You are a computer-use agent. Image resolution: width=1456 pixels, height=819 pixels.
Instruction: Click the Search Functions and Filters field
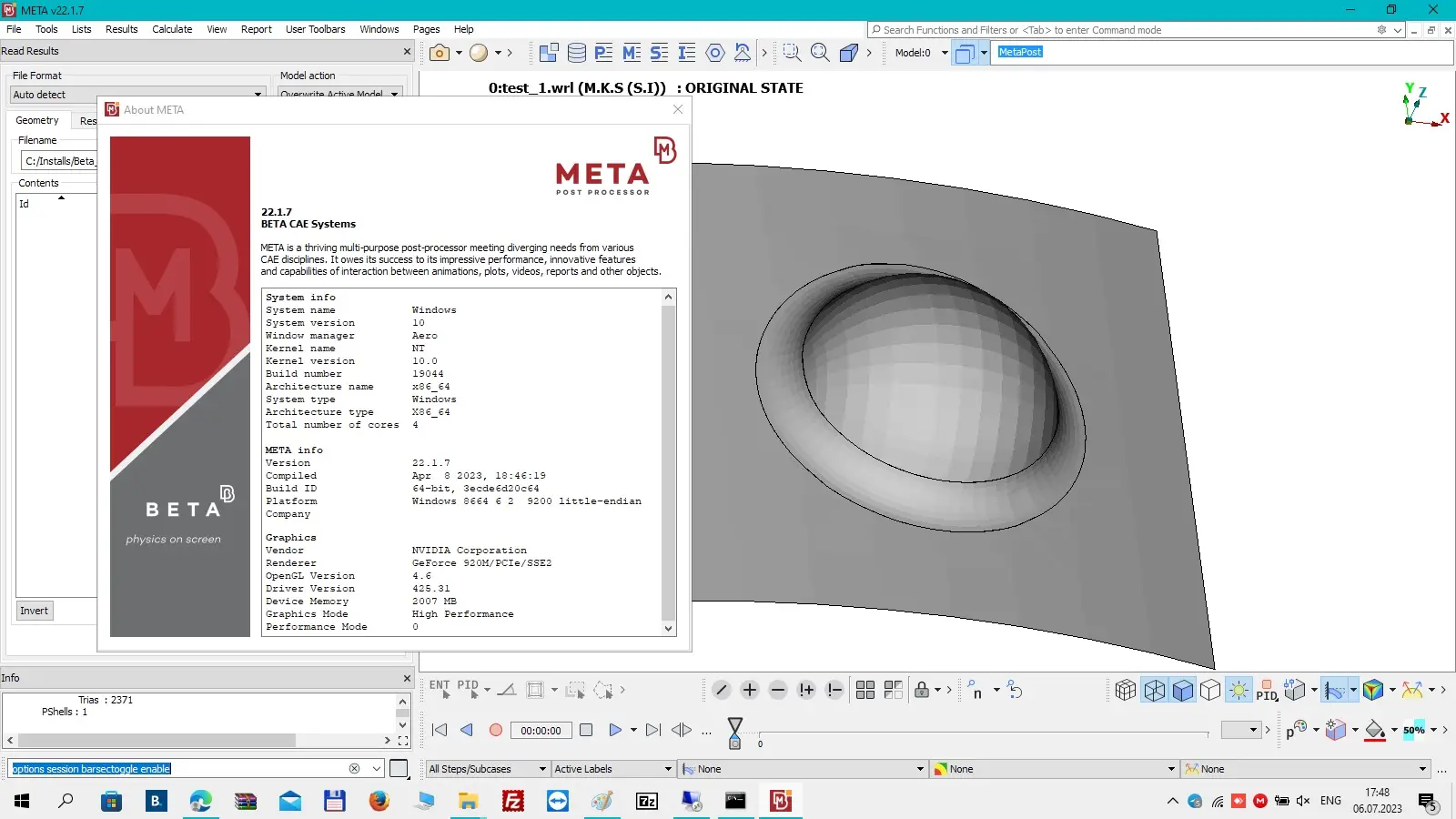[1128, 30]
